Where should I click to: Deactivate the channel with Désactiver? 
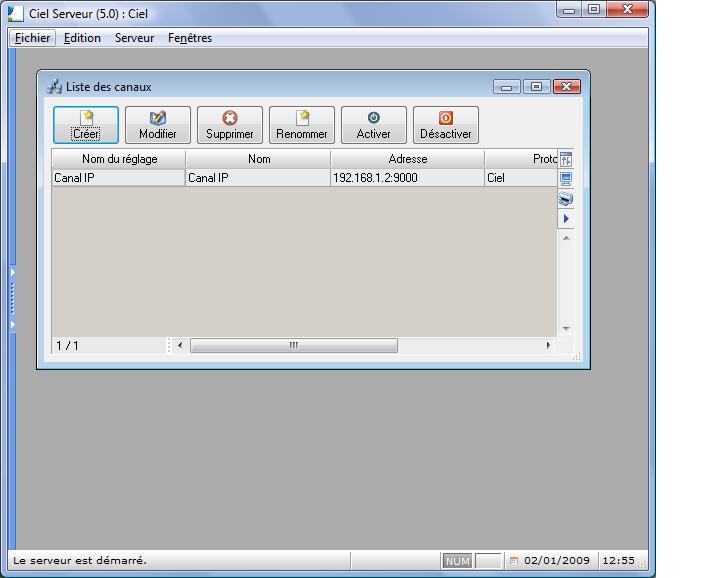pyautogui.click(x=446, y=125)
